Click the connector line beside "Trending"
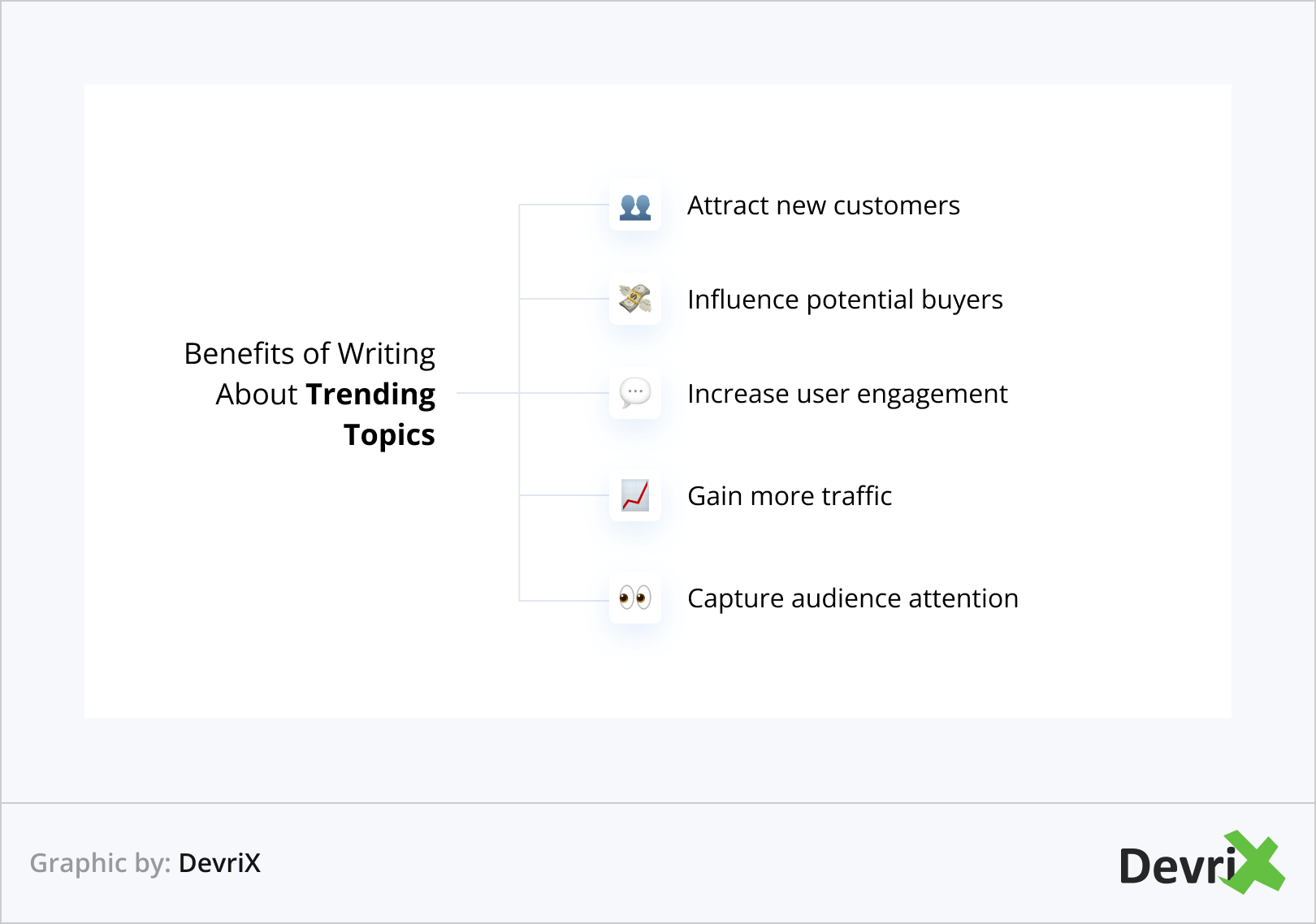 [x=487, y=393]
